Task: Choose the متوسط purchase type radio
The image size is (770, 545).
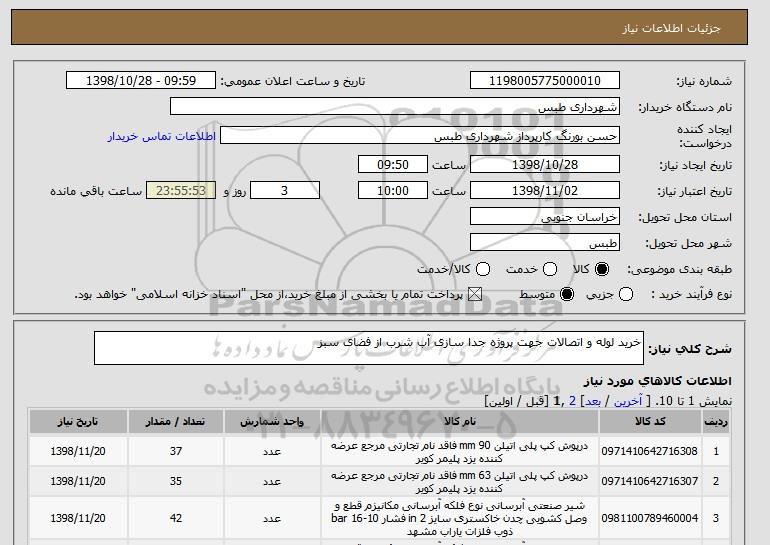Action: (567, 295)
